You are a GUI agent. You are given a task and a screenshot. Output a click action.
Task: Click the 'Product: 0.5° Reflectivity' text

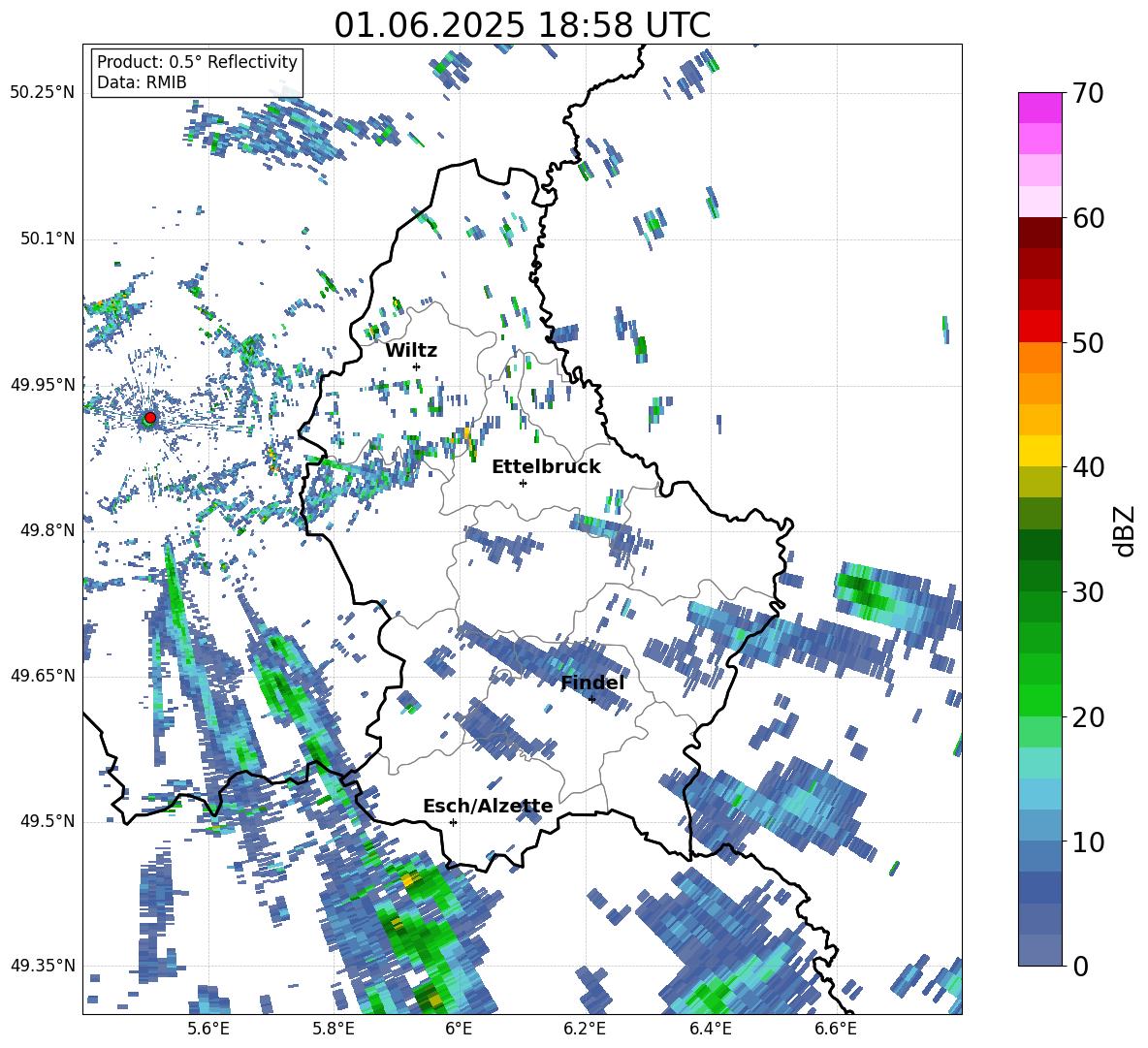[197, 62]
